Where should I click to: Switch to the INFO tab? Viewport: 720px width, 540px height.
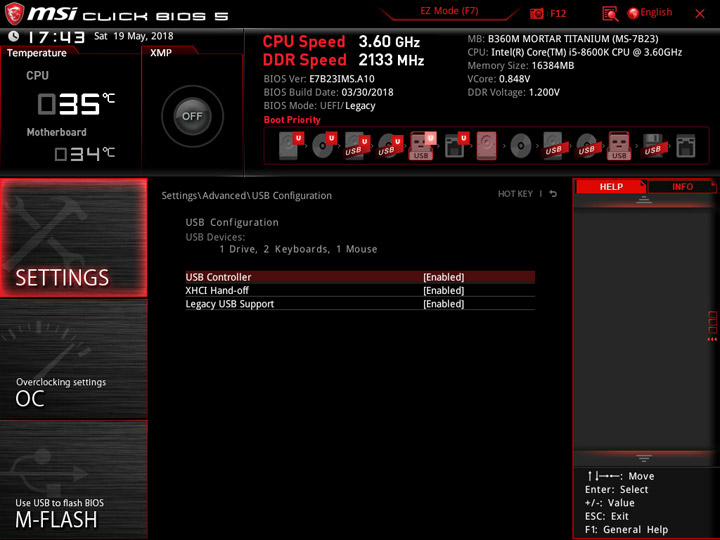[682, 186]
